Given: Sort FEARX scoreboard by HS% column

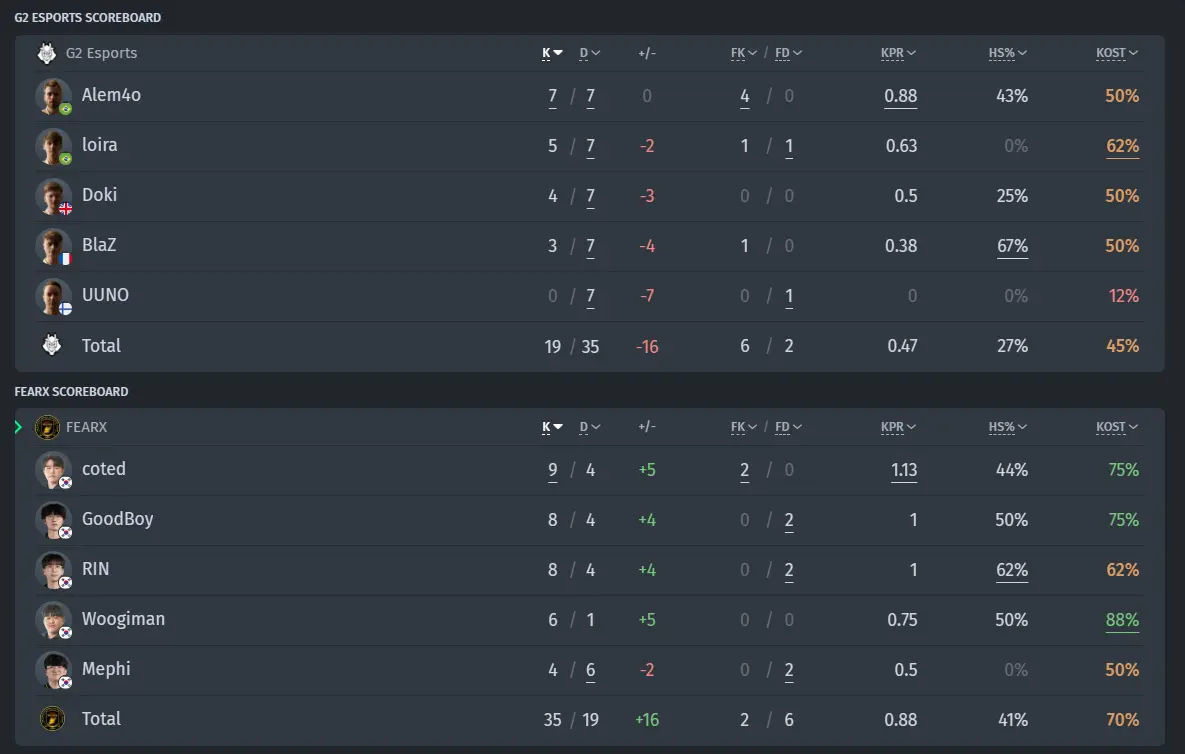Looking at the screenshot, I should (x=1007, y=427).
